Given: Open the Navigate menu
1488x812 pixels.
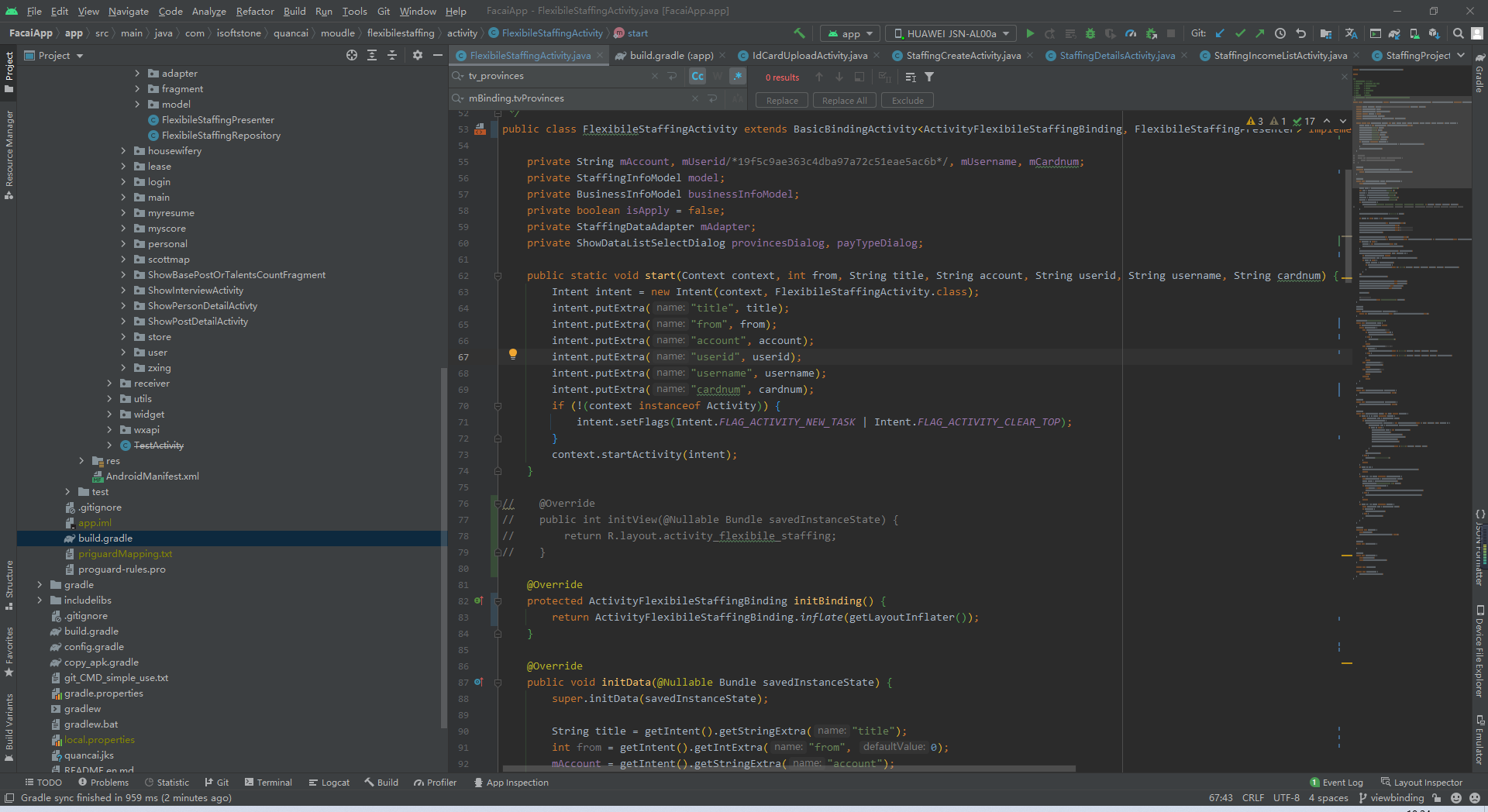Looking at the screenshot, I should click(x=128, y=11).
